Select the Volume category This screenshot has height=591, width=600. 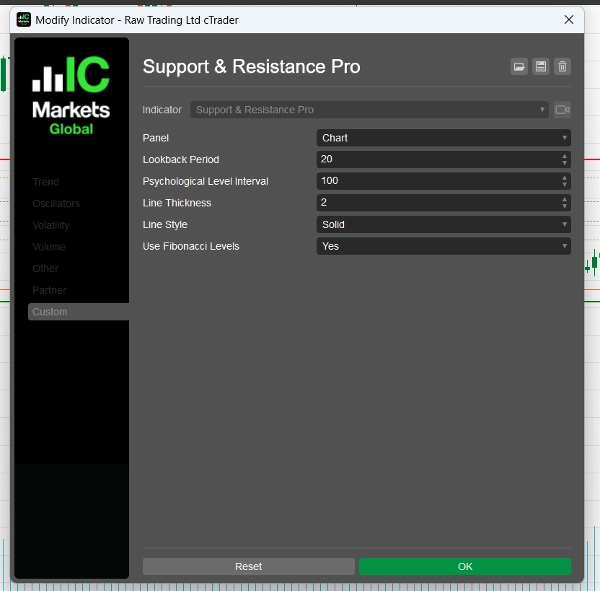coord(49,247)
